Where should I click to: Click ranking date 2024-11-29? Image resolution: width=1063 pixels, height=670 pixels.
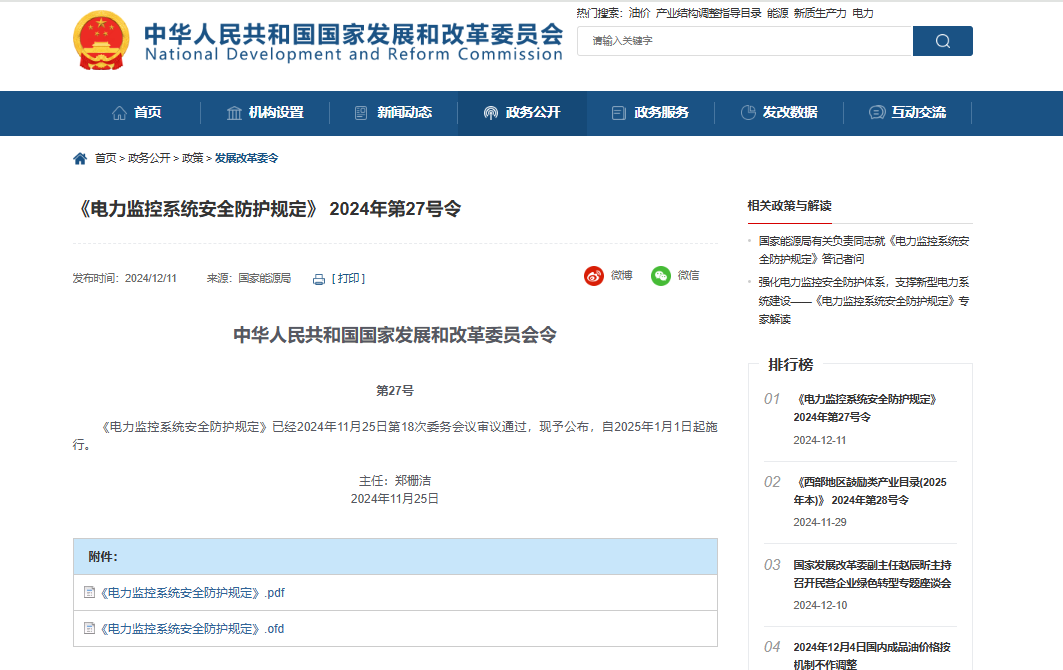pos(820,522)
